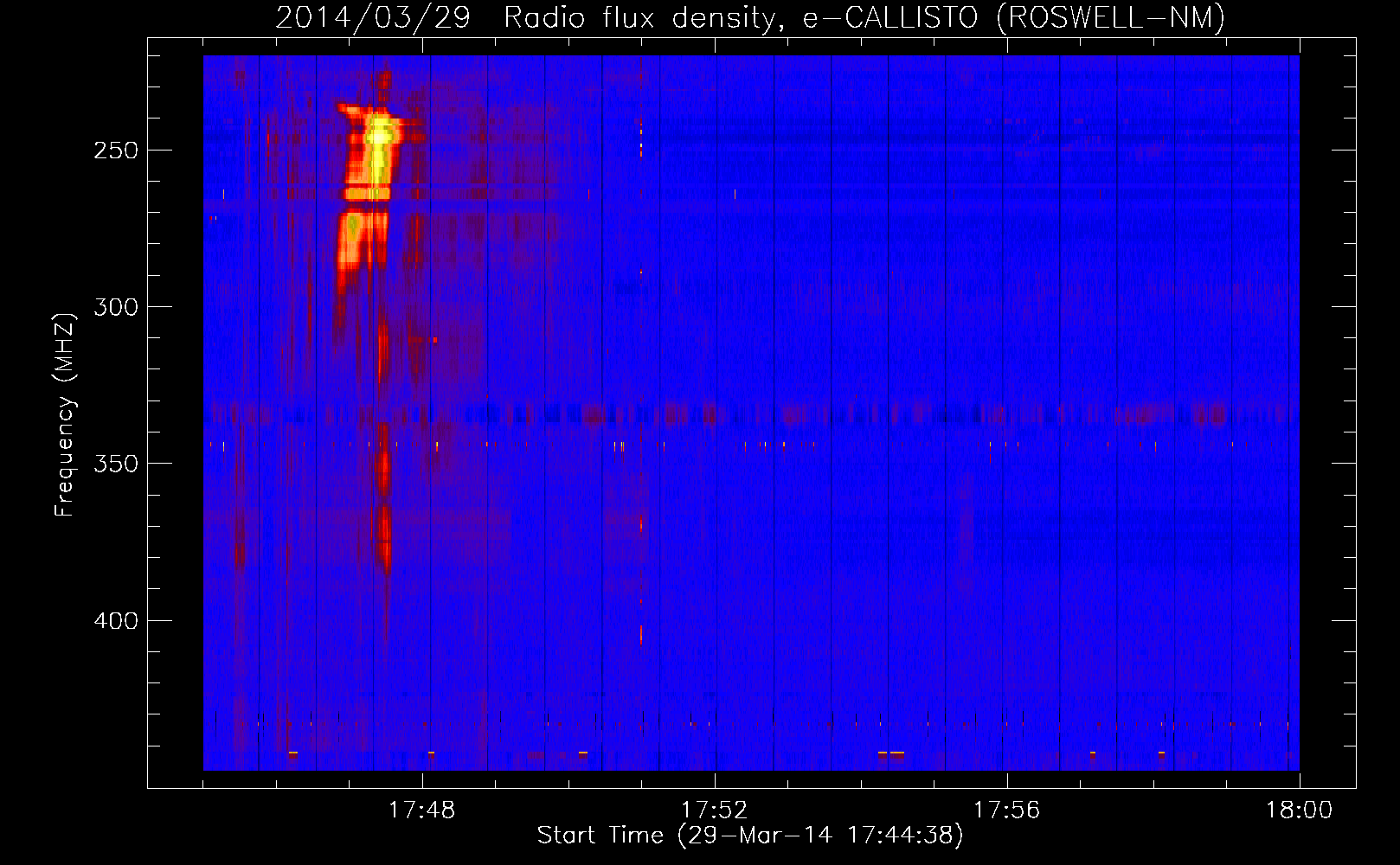Click the 400 frequency tick label
Screen dimensions: 1400x865
[x=116, y=621]
